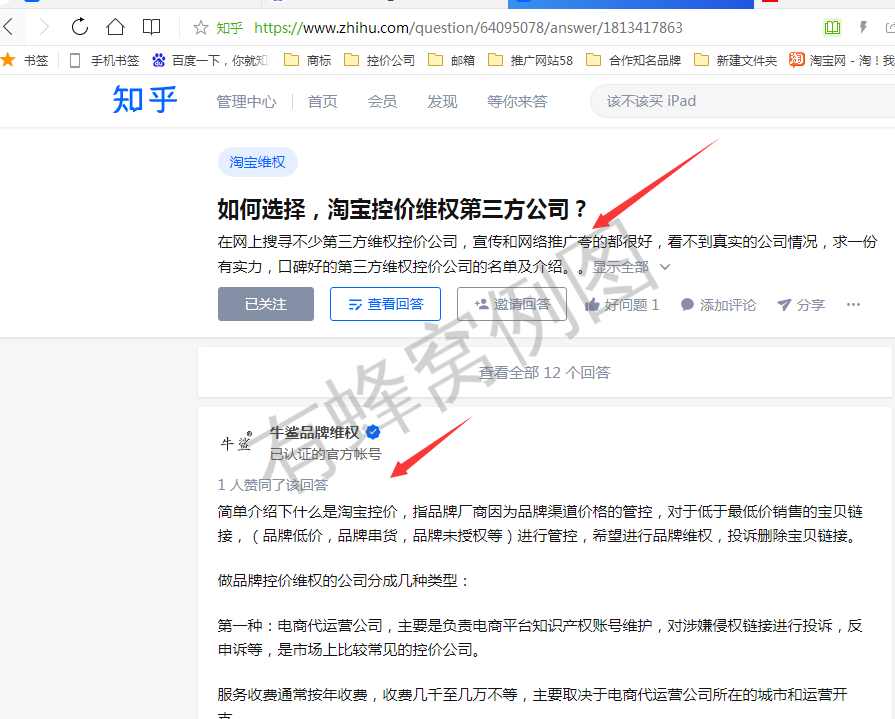The width and height of the screenshot is (895, 719).
Task: Open 等你来答 nav item
Action: tap(517, 102)
